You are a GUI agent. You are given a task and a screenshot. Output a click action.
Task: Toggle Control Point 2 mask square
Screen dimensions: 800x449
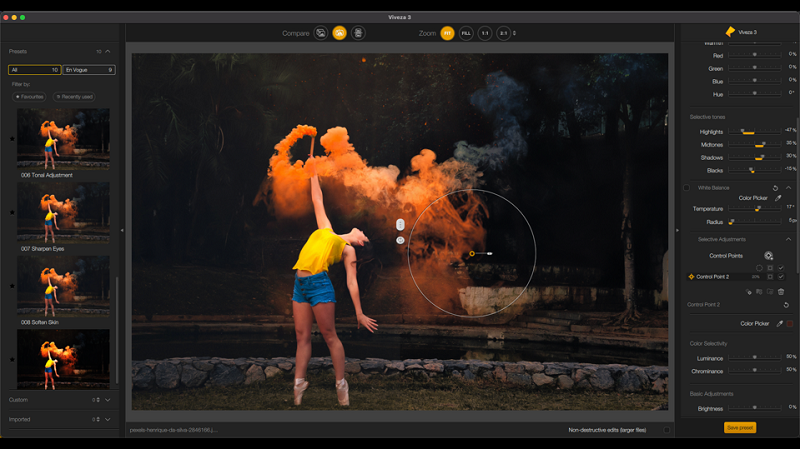tap(769, 277)
